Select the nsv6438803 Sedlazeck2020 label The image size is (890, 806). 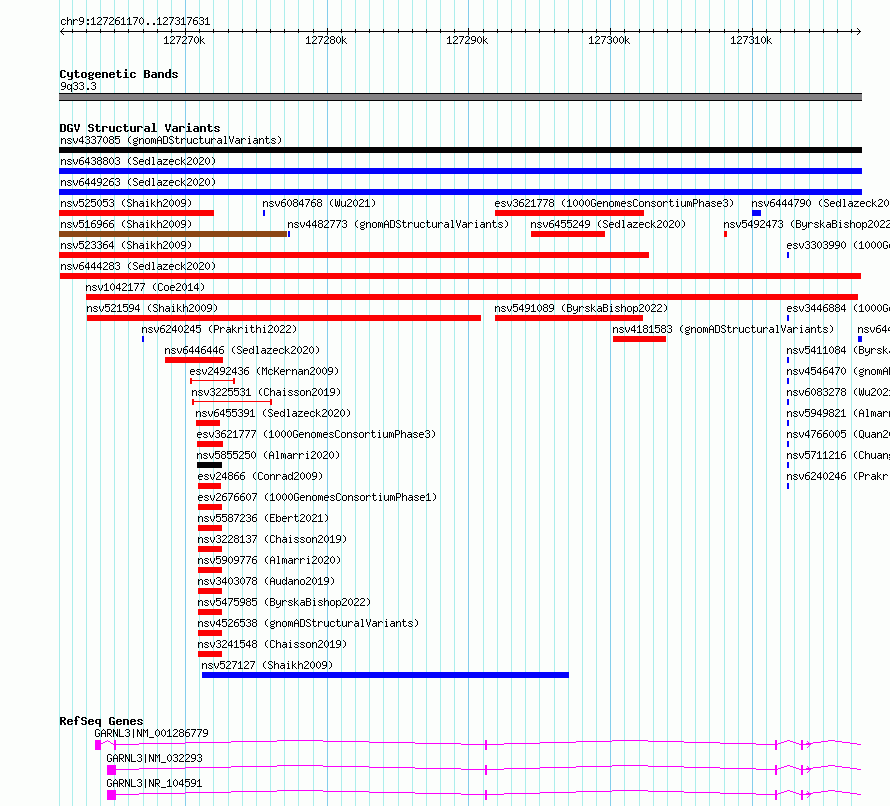click(138, 161)
